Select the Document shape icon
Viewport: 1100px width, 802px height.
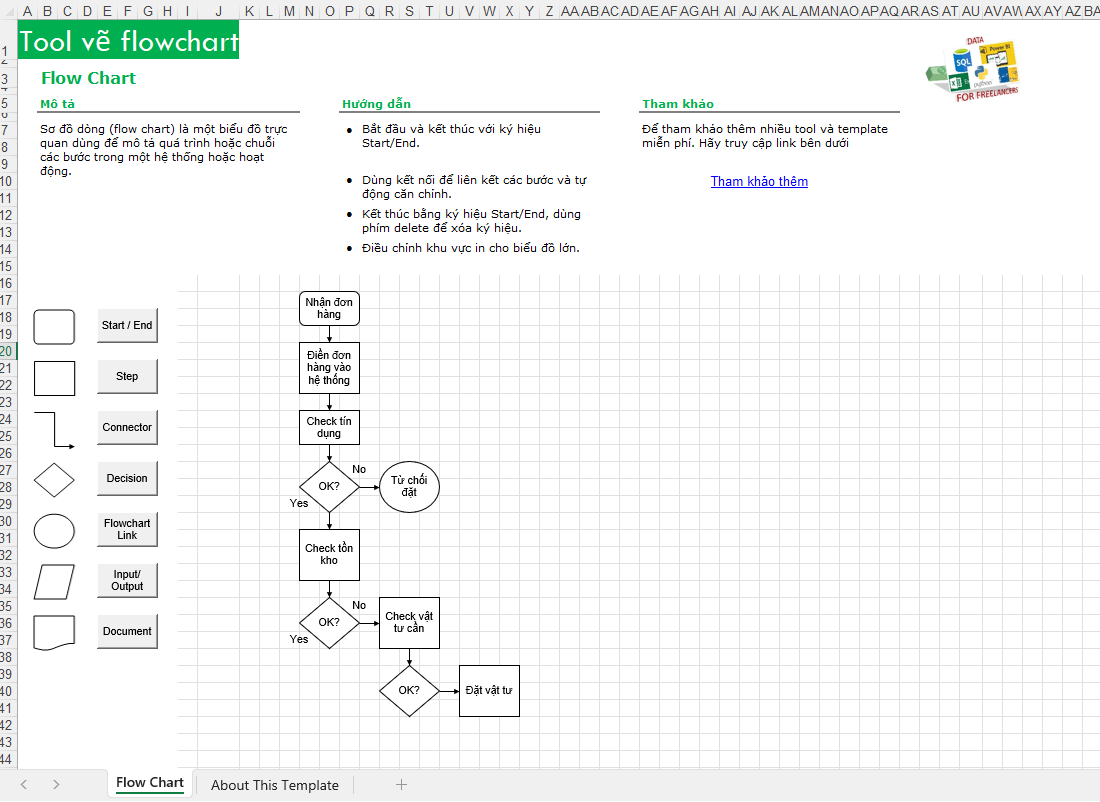(54, 632)
